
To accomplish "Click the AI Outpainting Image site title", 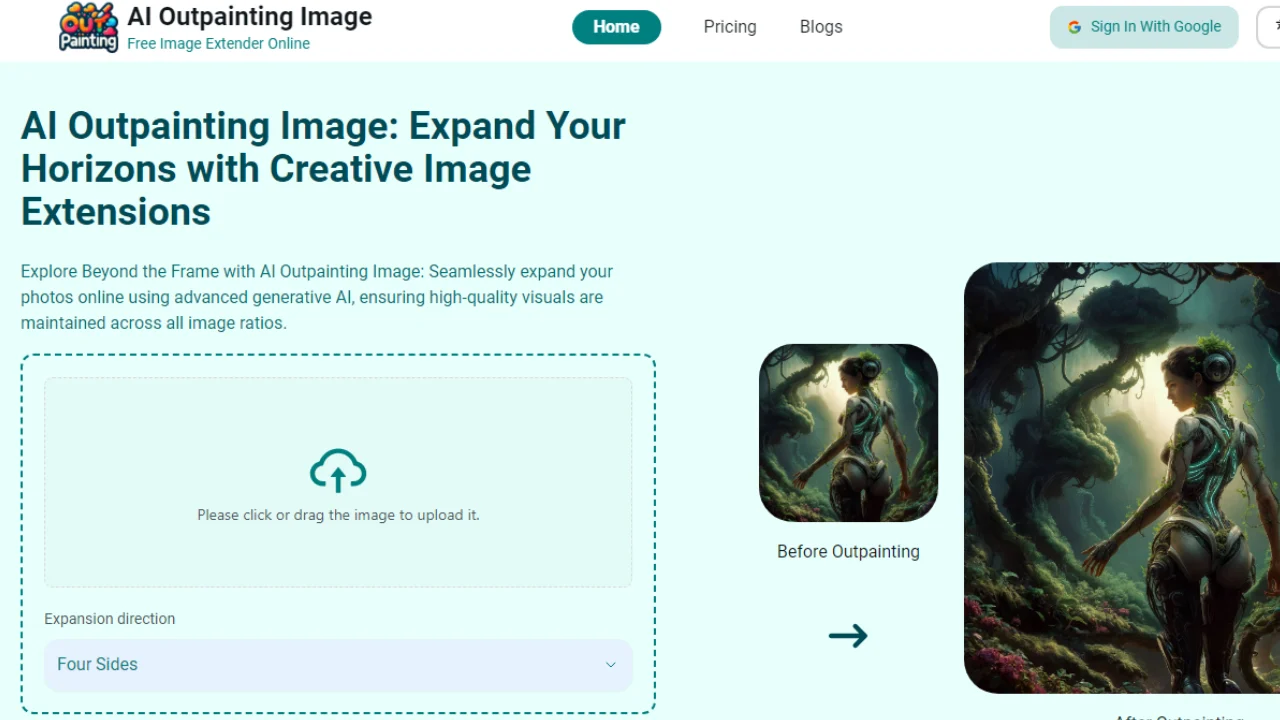I will point(249,16).
